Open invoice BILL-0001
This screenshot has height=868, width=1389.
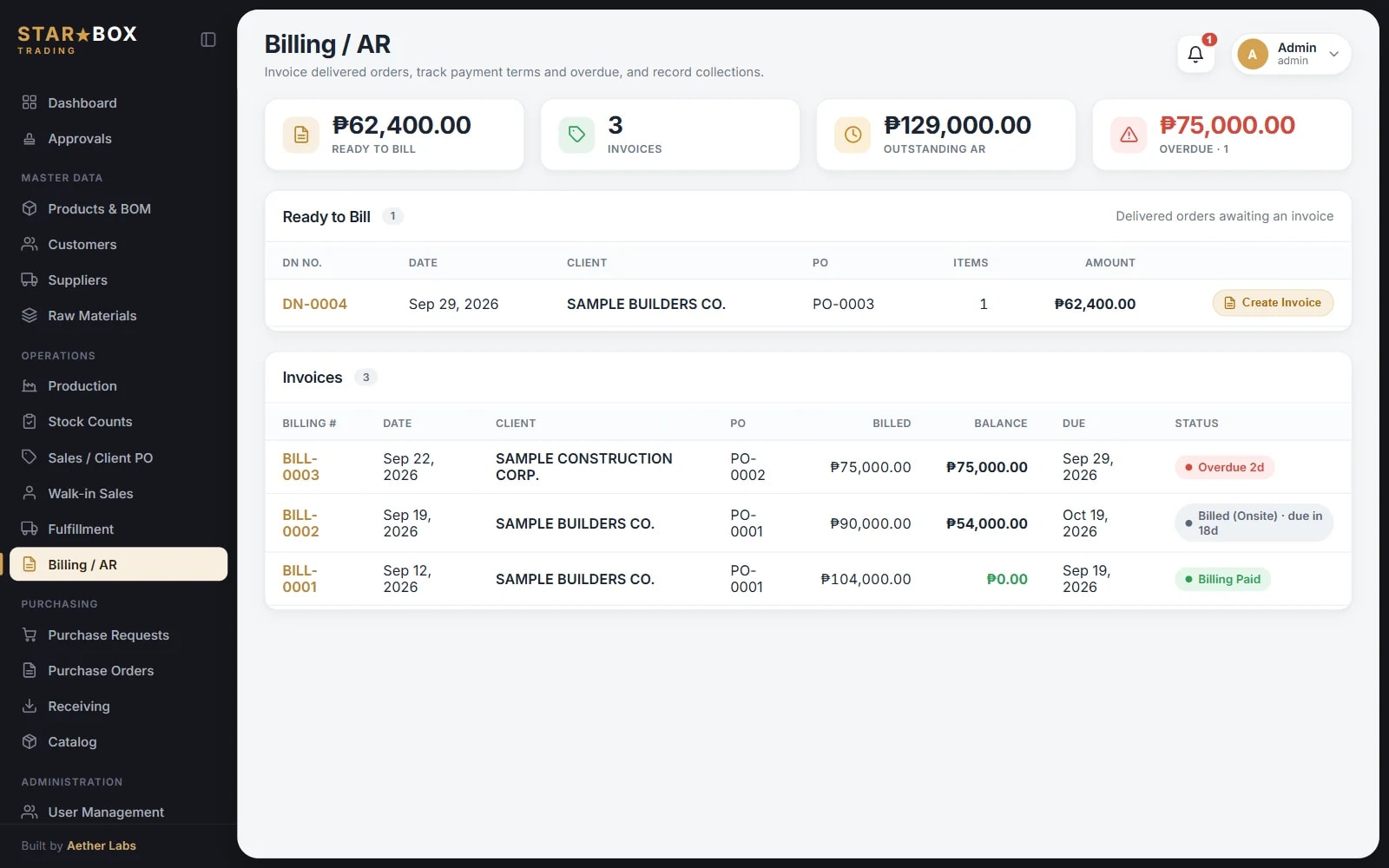click(300, 579)
